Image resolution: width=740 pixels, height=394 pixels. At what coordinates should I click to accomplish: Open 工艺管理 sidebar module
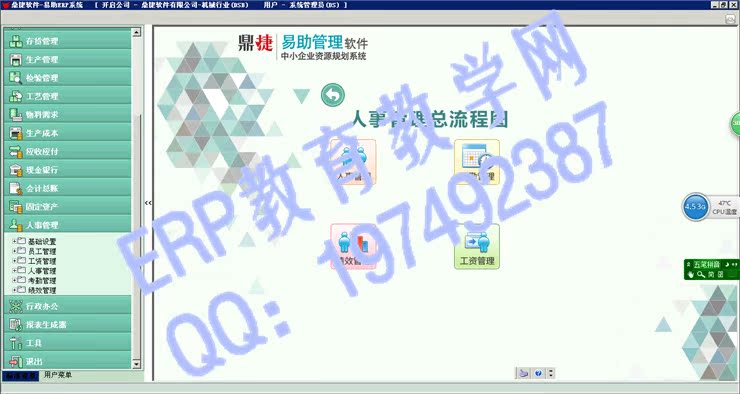(67, 96)
